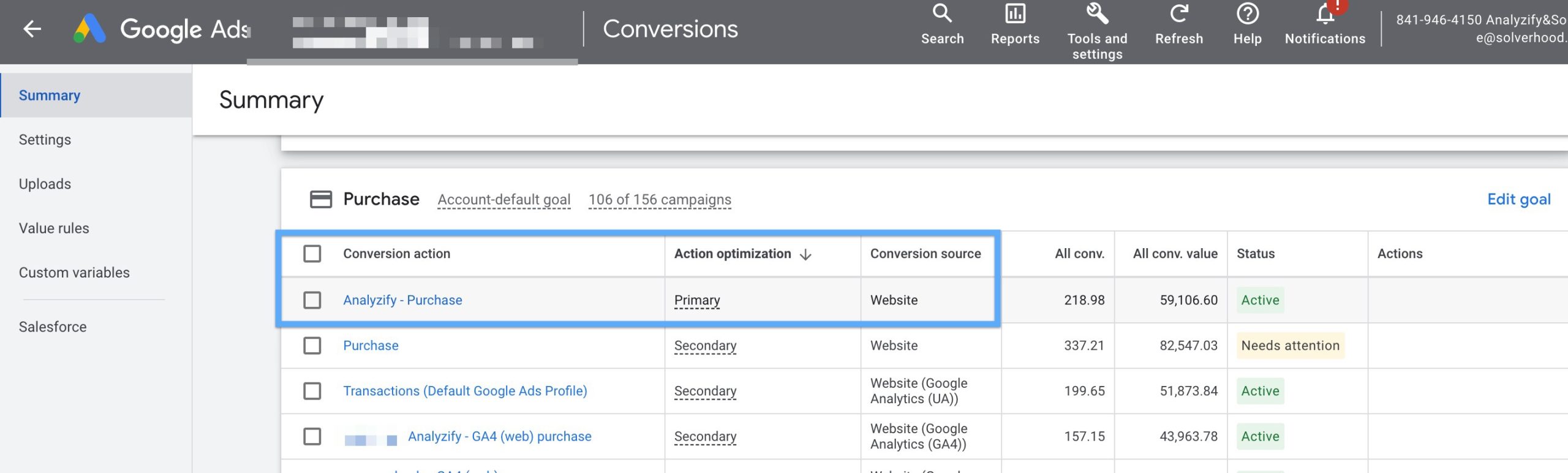Click Active status for Analyzify - Purchase
Screen dimensions: 1568x473
tap(1260, 300)
